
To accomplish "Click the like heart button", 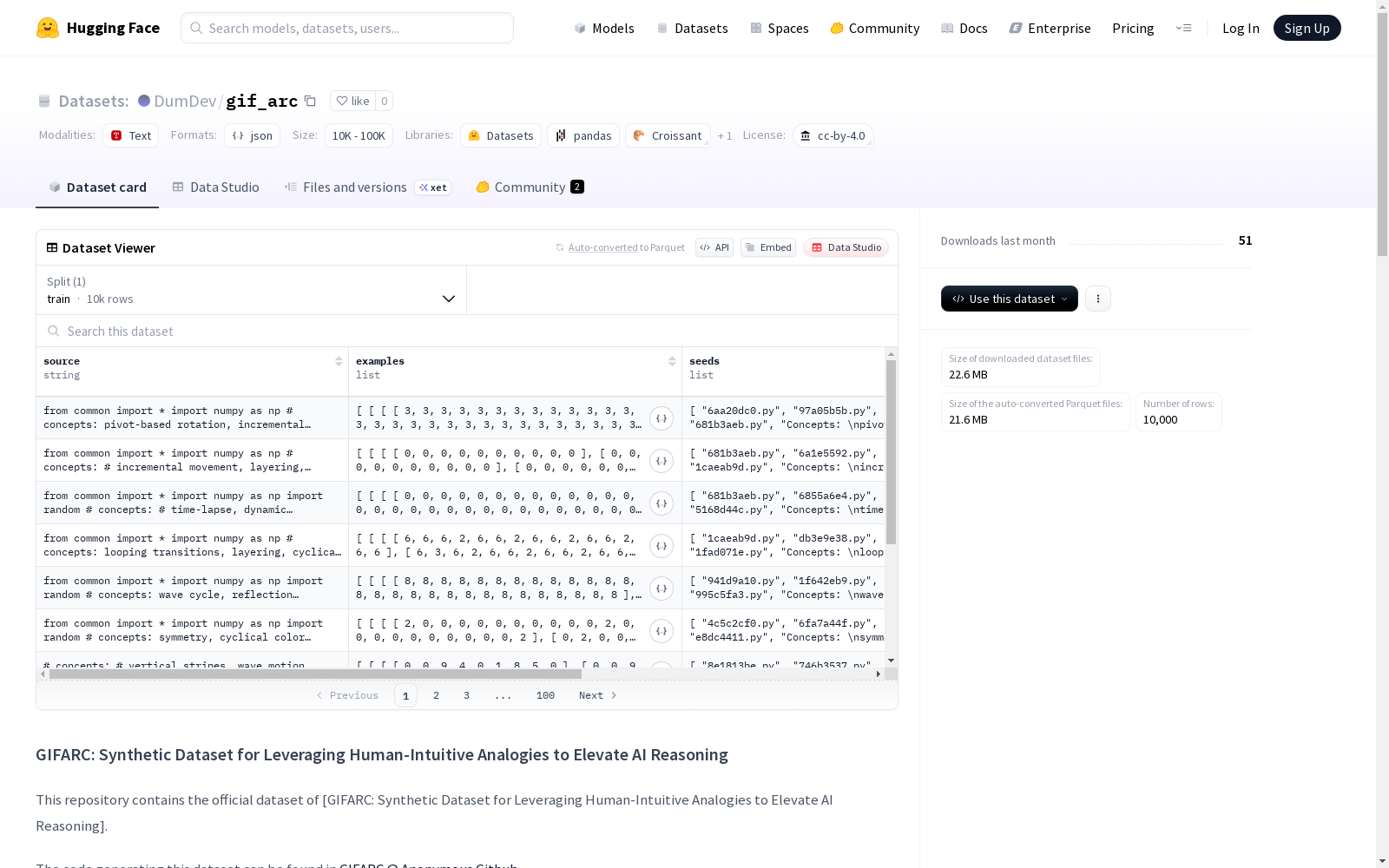I will [353, 101].
